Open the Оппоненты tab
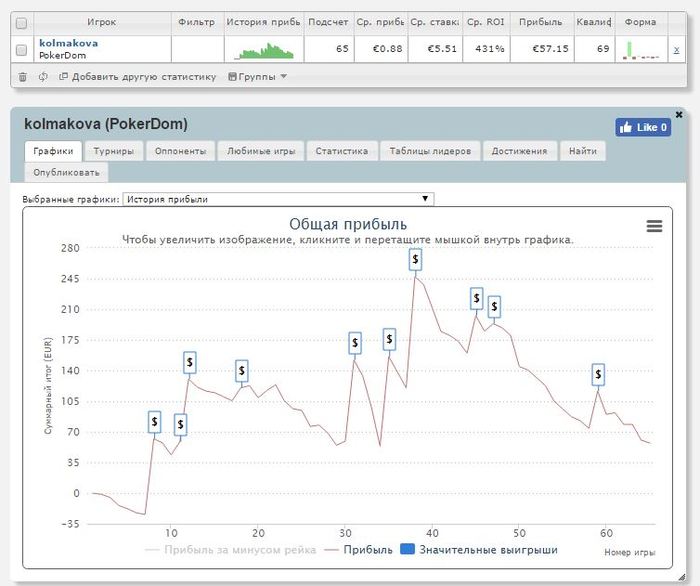Viewport: 700px width, 586px height. (180, 151)
